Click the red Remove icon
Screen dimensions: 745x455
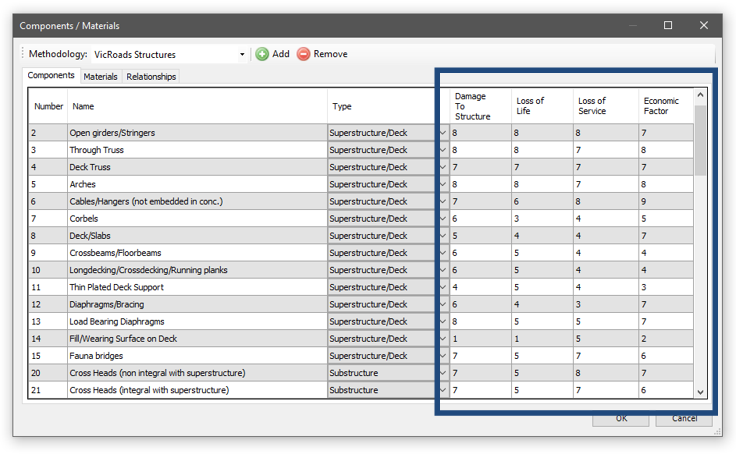pos(303,54)
